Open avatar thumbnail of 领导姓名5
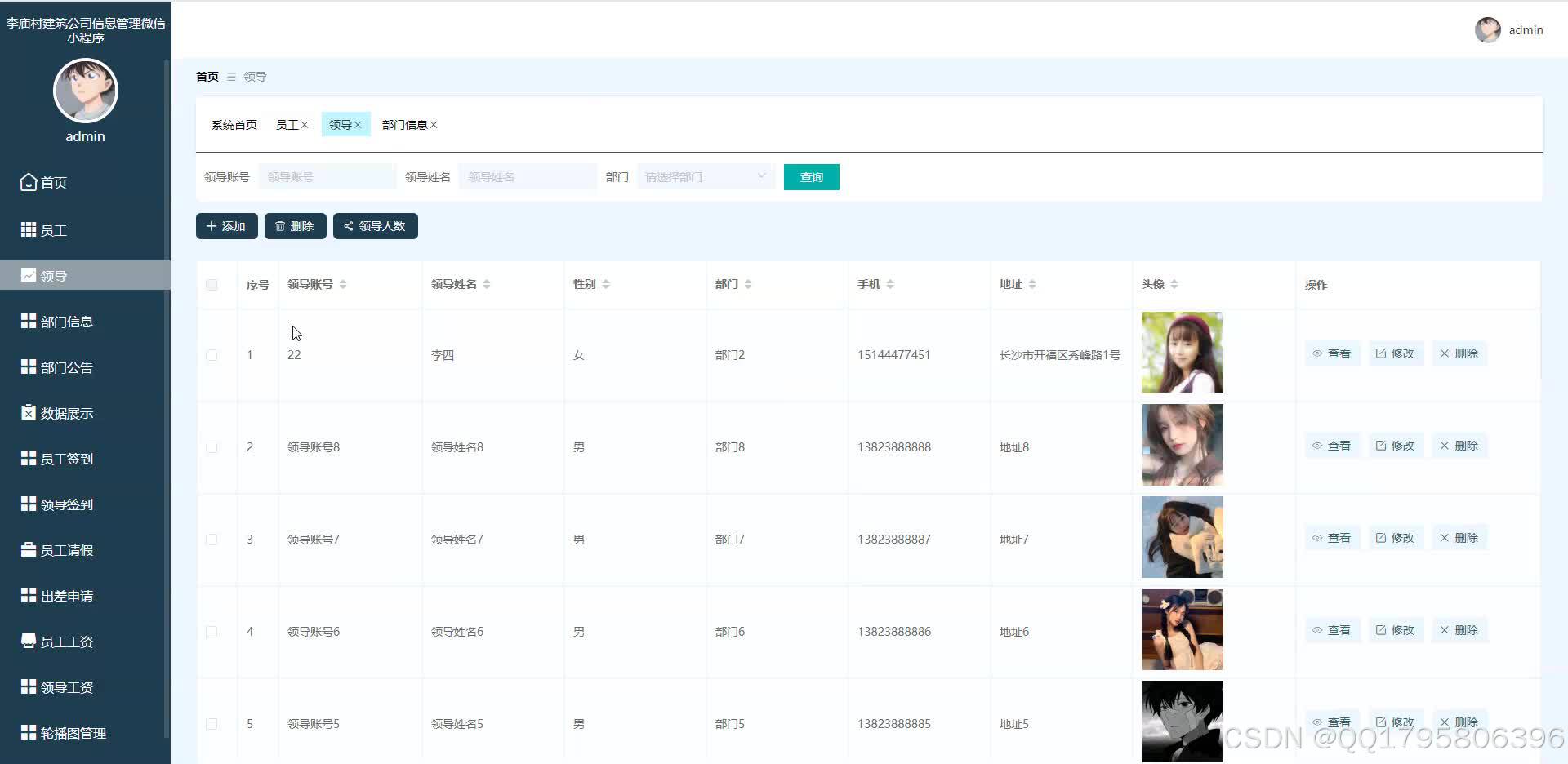 coord(1183,722)
